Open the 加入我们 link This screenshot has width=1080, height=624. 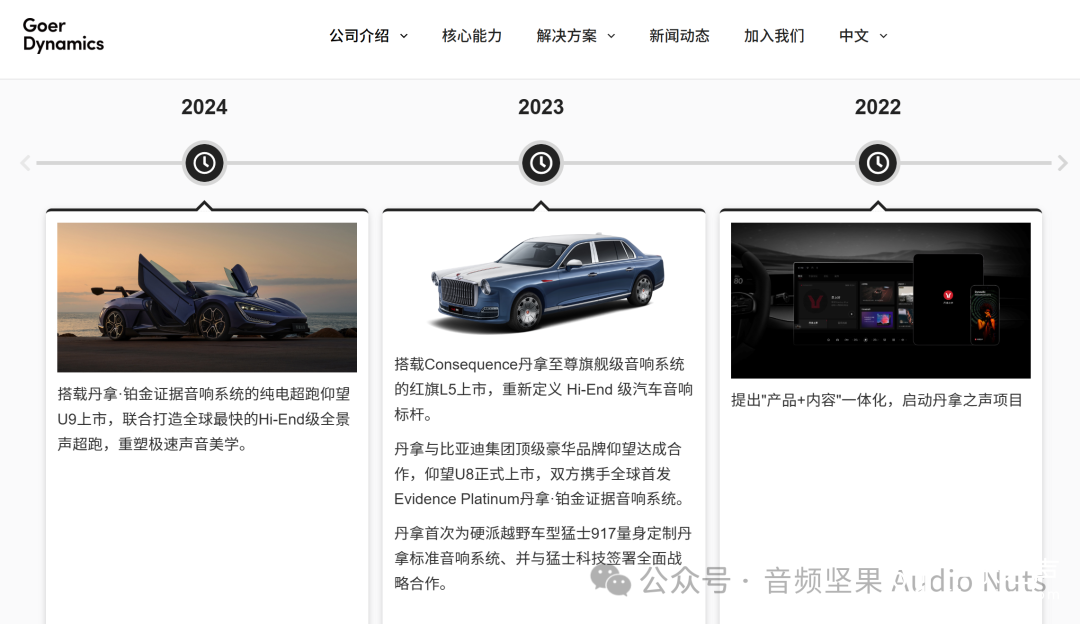pyautogui.click(x=774, y=36)
